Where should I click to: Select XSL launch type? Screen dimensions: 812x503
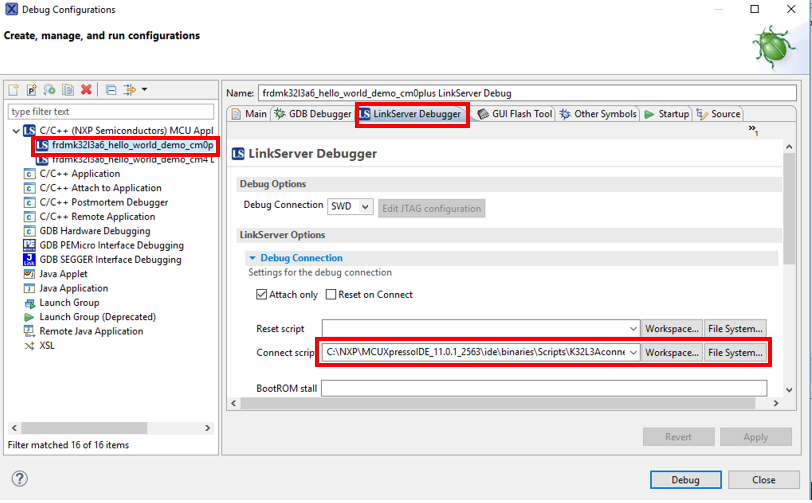(39, 346)
